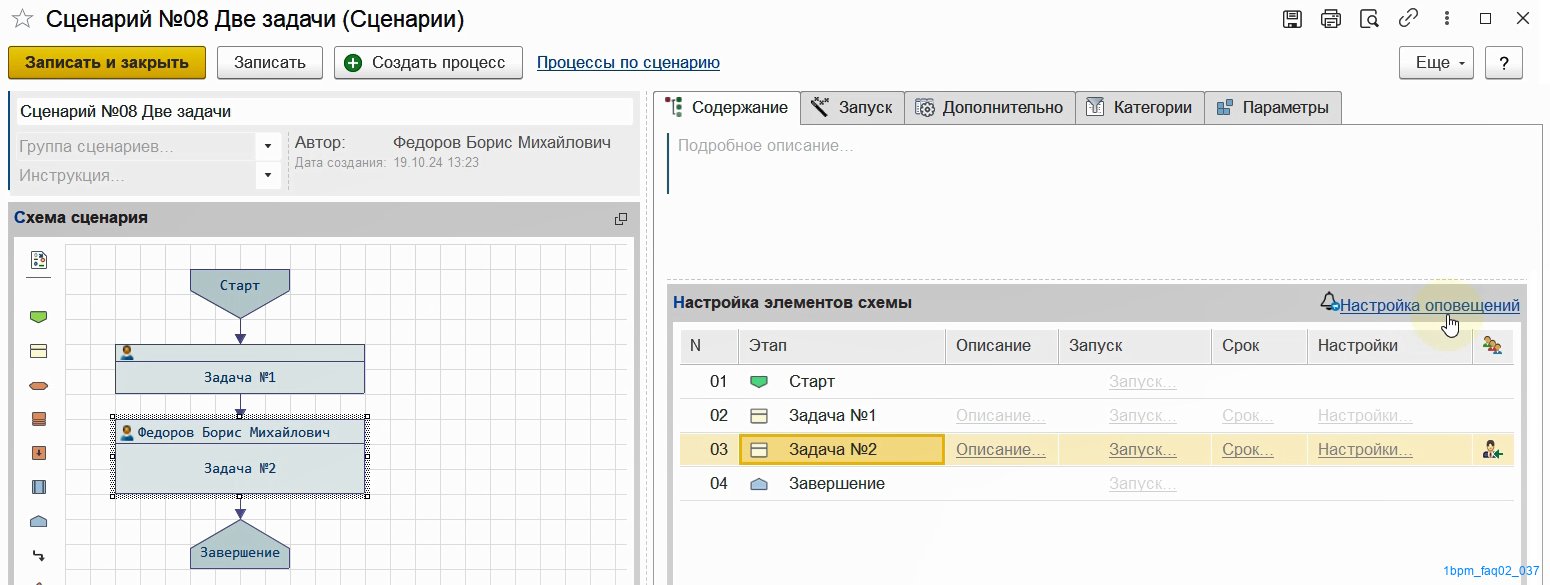The image size is (1550, 585).
Task: Select green Start shape in schema palette
Action: tap(39, 317)
